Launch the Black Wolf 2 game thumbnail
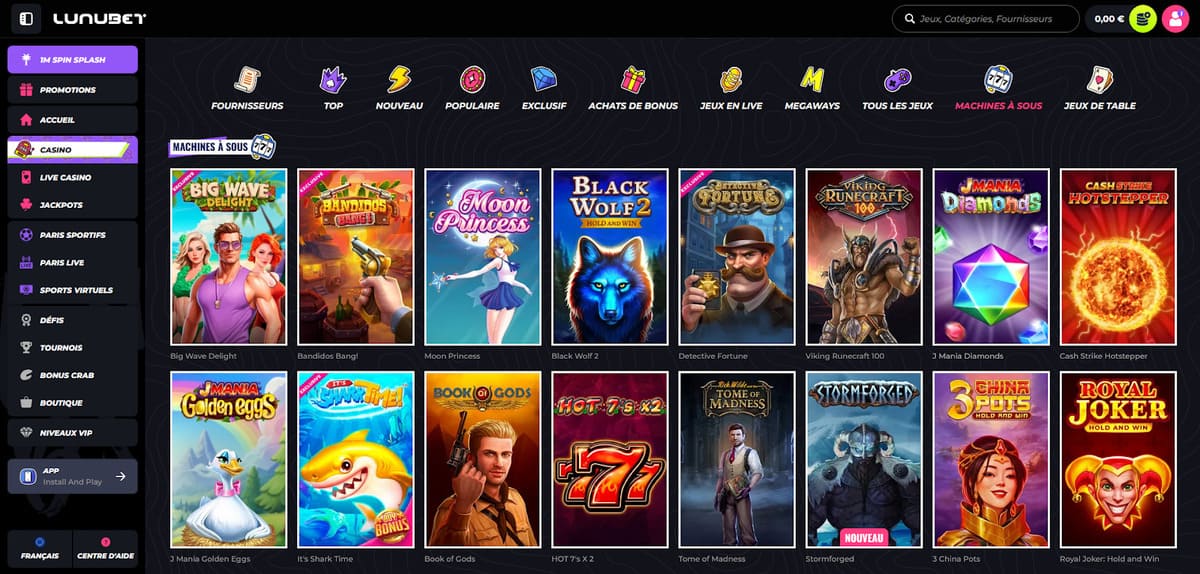Image resolution: width=1200 pixels, height=574 pixels. pyautogui.click(x=609, y=257)
